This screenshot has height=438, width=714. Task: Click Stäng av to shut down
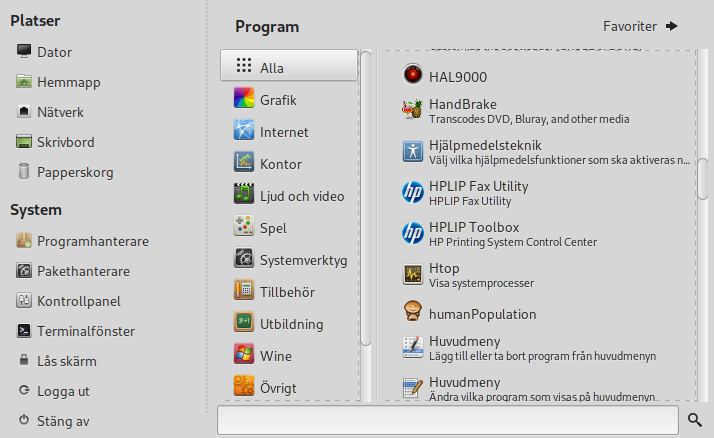[x=62, y=421]
